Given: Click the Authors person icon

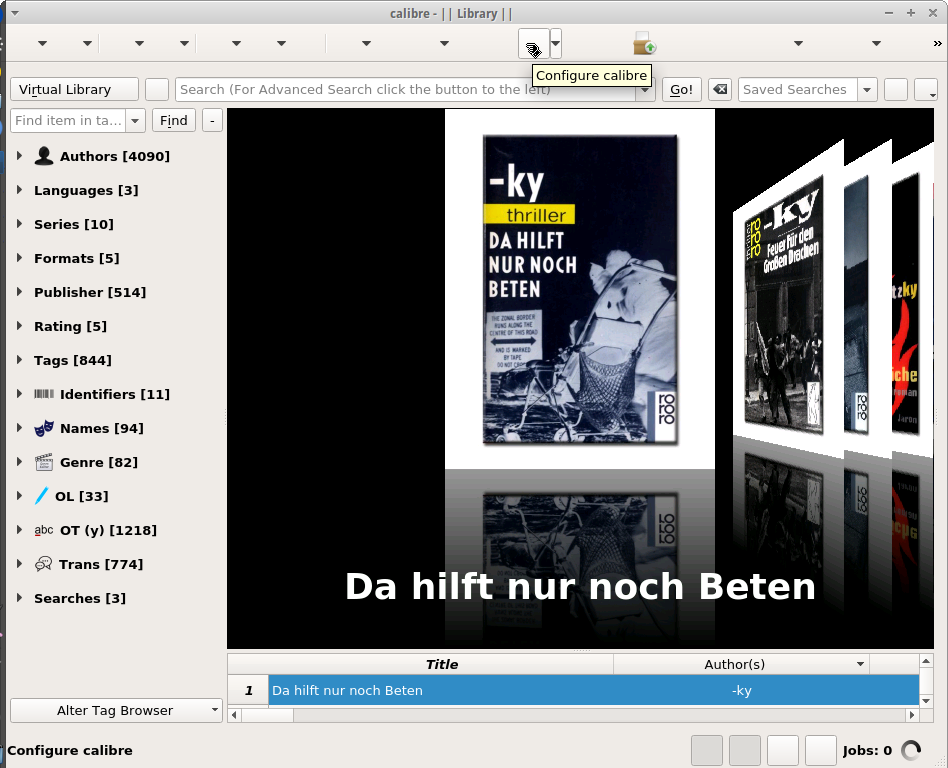Looking at the screenshot, I should point(44,156).
